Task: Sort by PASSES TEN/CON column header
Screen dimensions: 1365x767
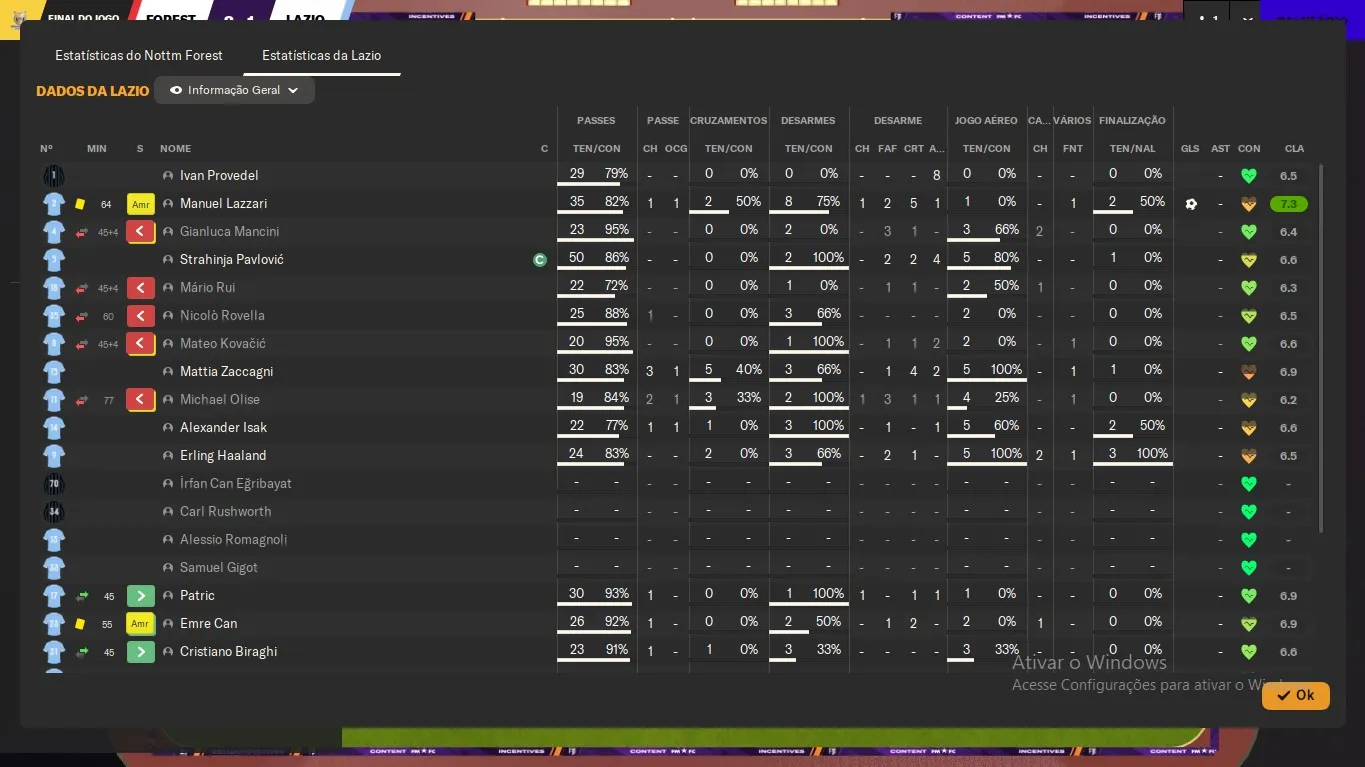Action: (x=596, y=149)
